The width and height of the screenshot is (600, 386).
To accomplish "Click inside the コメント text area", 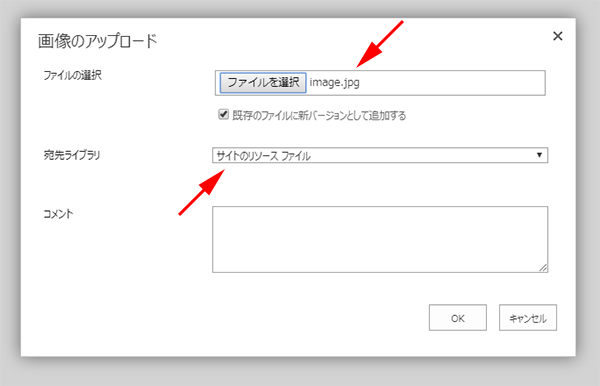I will tap(380, 239).
